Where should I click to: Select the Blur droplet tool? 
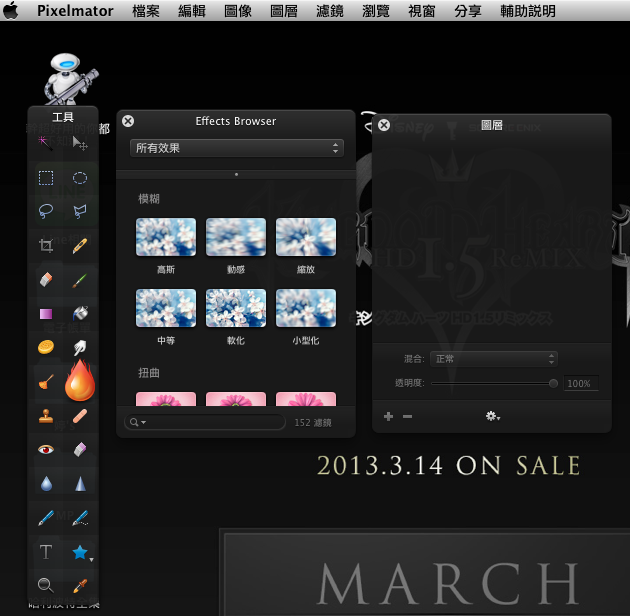pyautogui.click(x=46, y=483)
